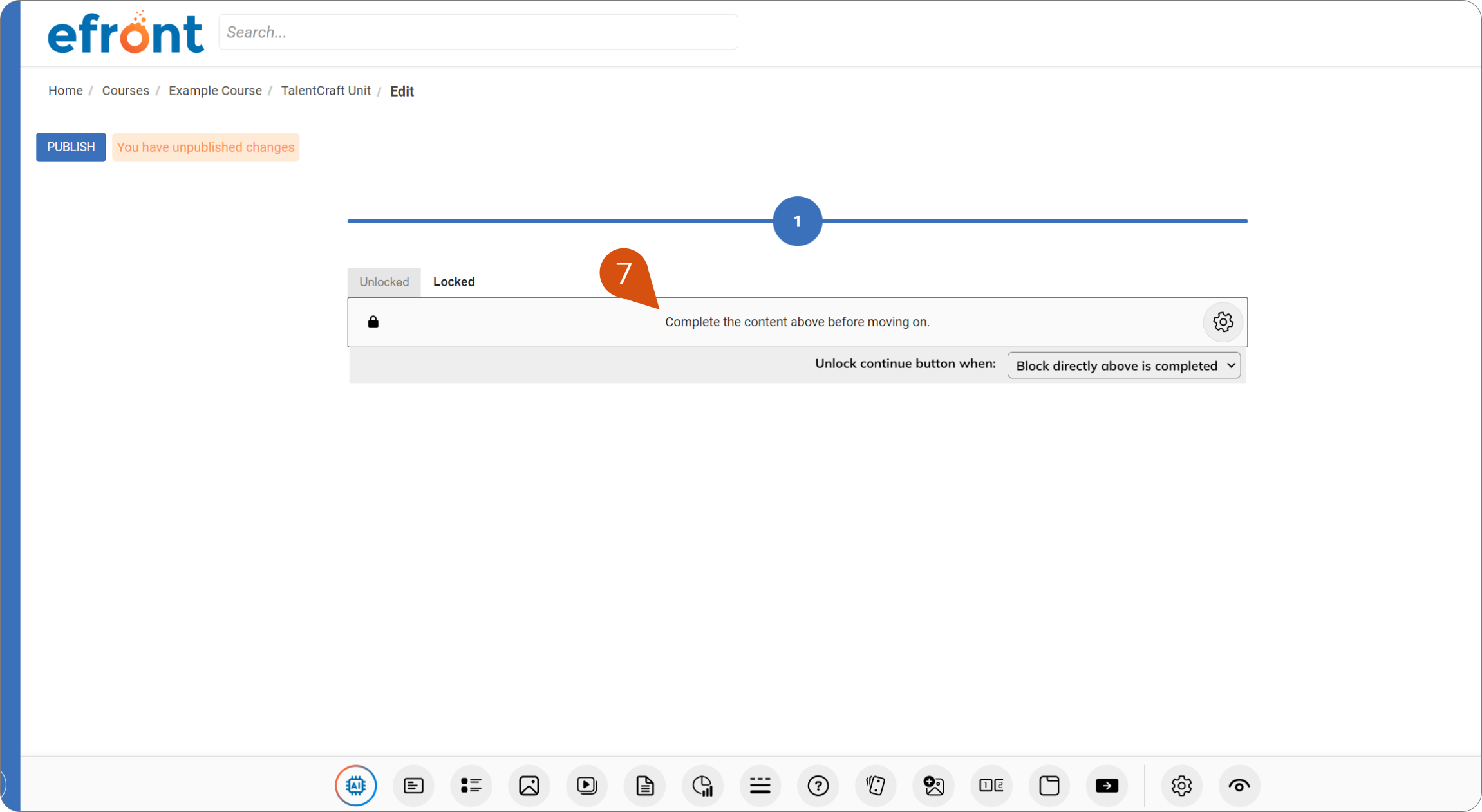Open TalentCraft Unit breadcrumb
This screenshot has width=1482, height=812.
coord(326,91)
